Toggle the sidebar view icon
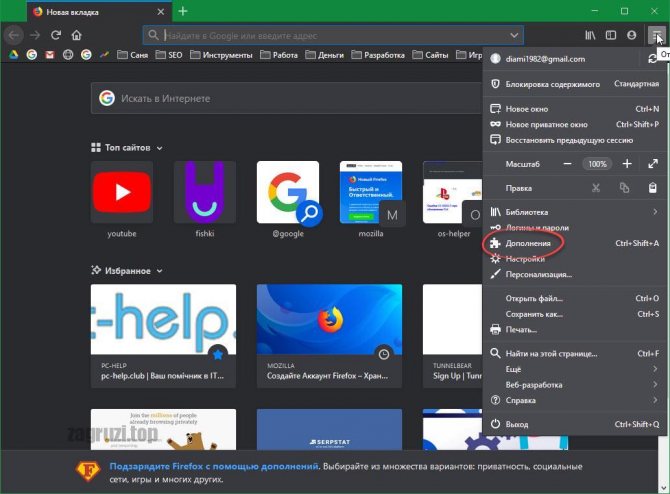This screenshot has height=494, width=670. coord(611,35)
